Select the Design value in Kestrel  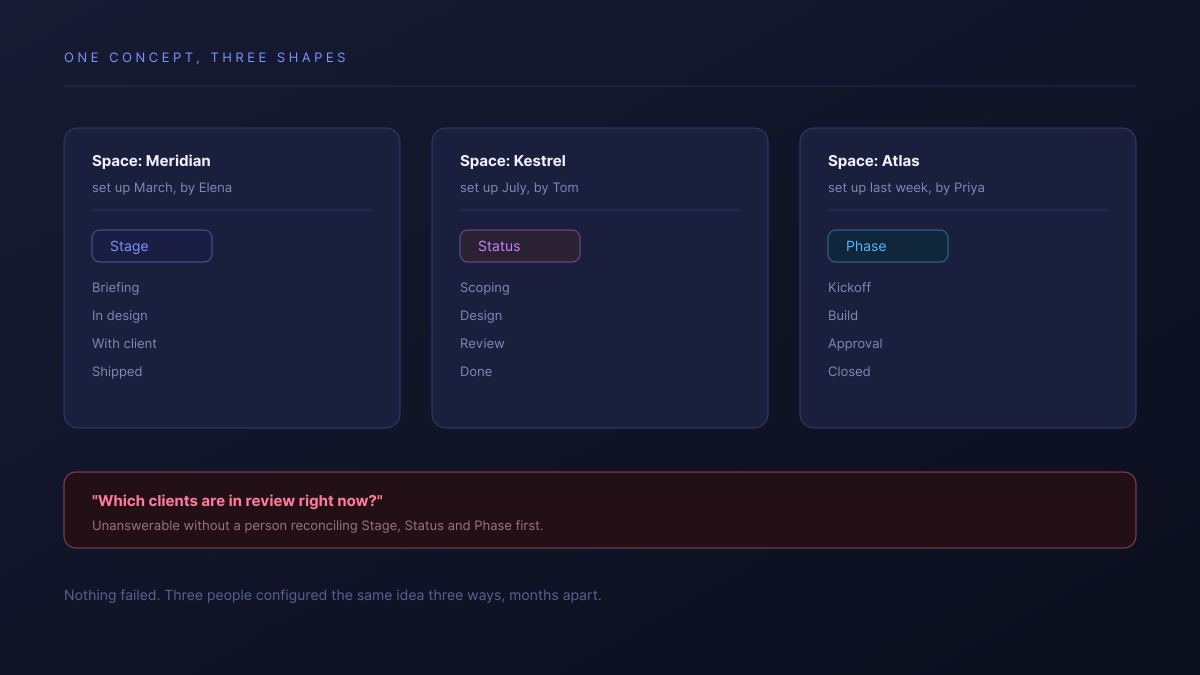481,316
